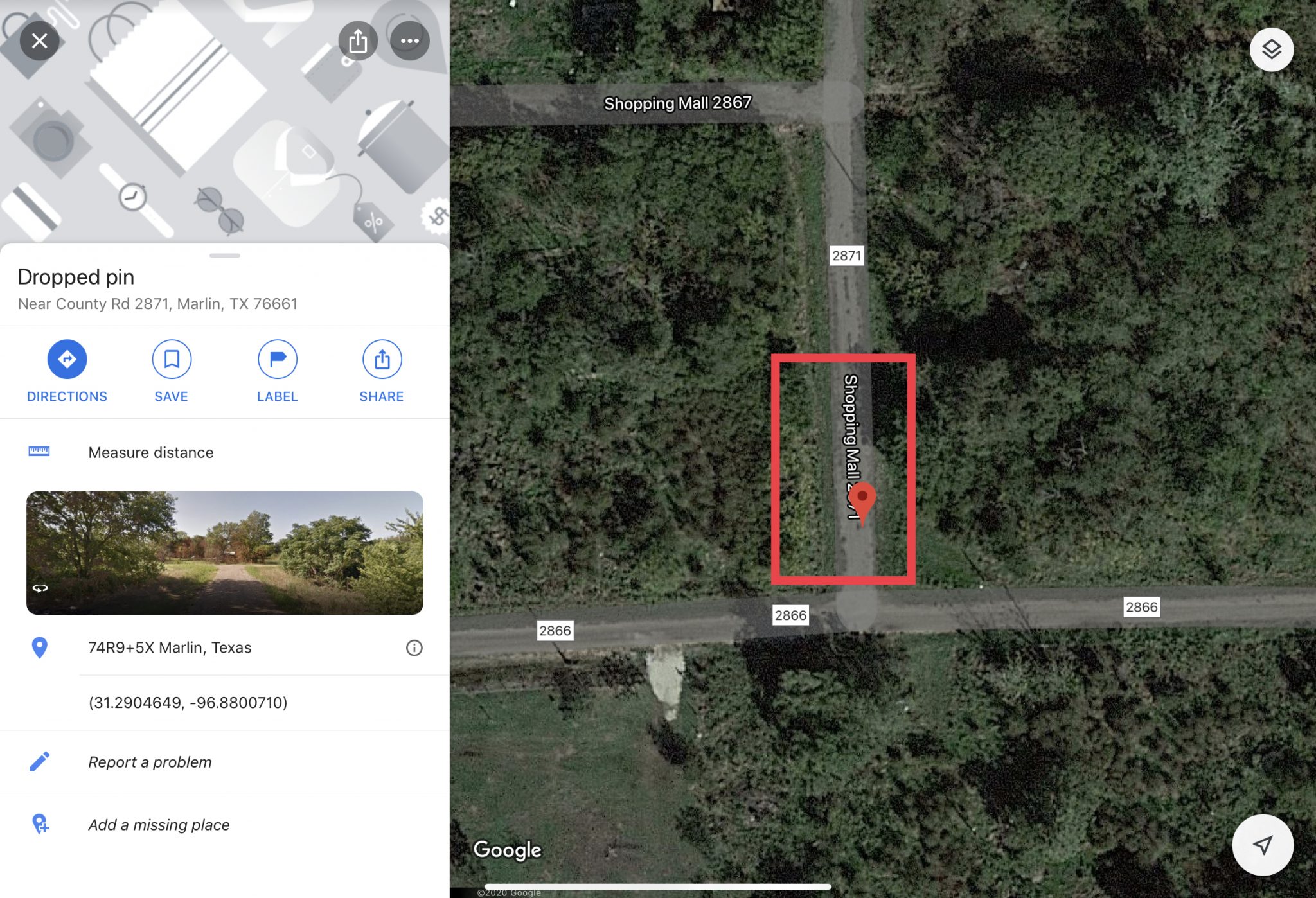Tap the share icon over header image

[358, 41]
